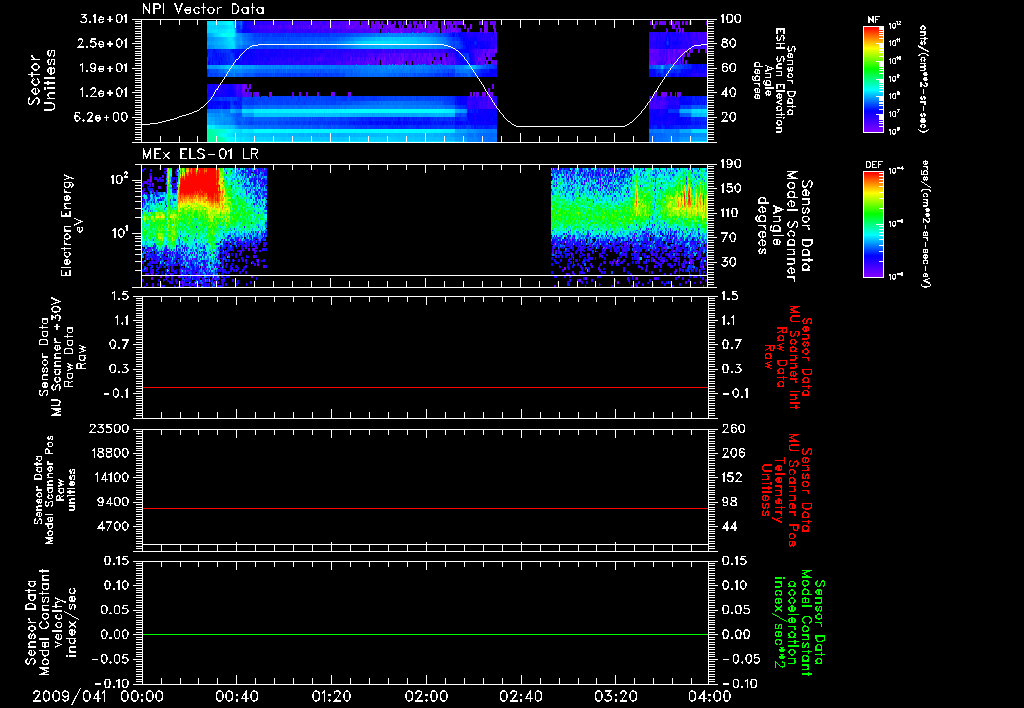Click the 'MEx ELS-01 LR' panel title
1024x708 pixels.
pyautogui.click(x=200, y=155)
